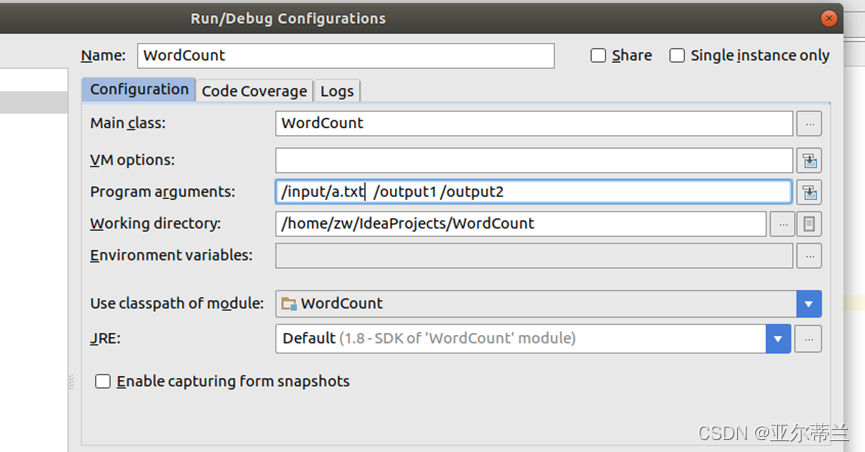
Task: Enable capturing form snapshots
Action: pyautogui.click(x=102, y=381)
